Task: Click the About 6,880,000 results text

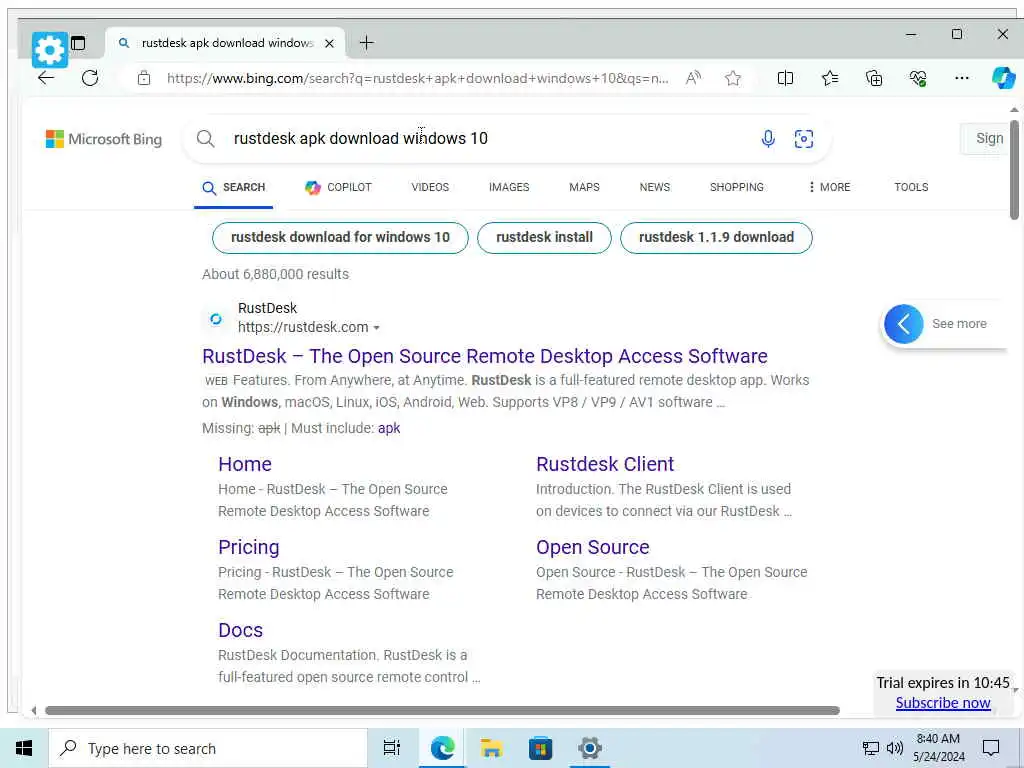Action: pyautogui.click(x=276, y=274)
